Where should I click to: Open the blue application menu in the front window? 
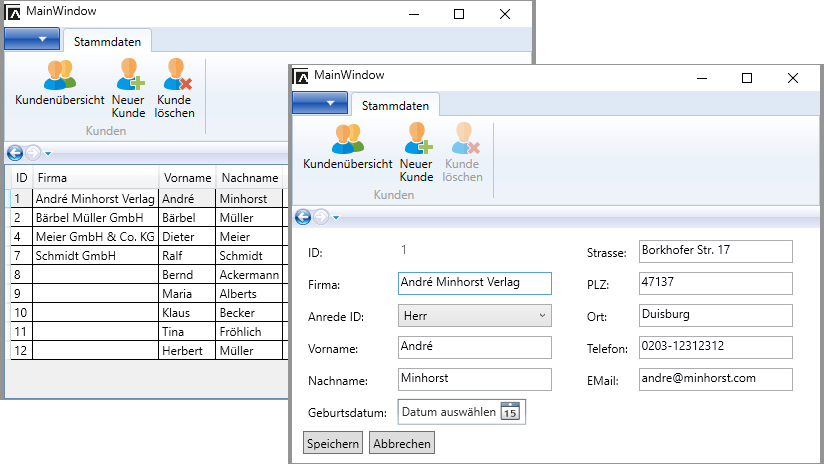[x=319, y=104]
